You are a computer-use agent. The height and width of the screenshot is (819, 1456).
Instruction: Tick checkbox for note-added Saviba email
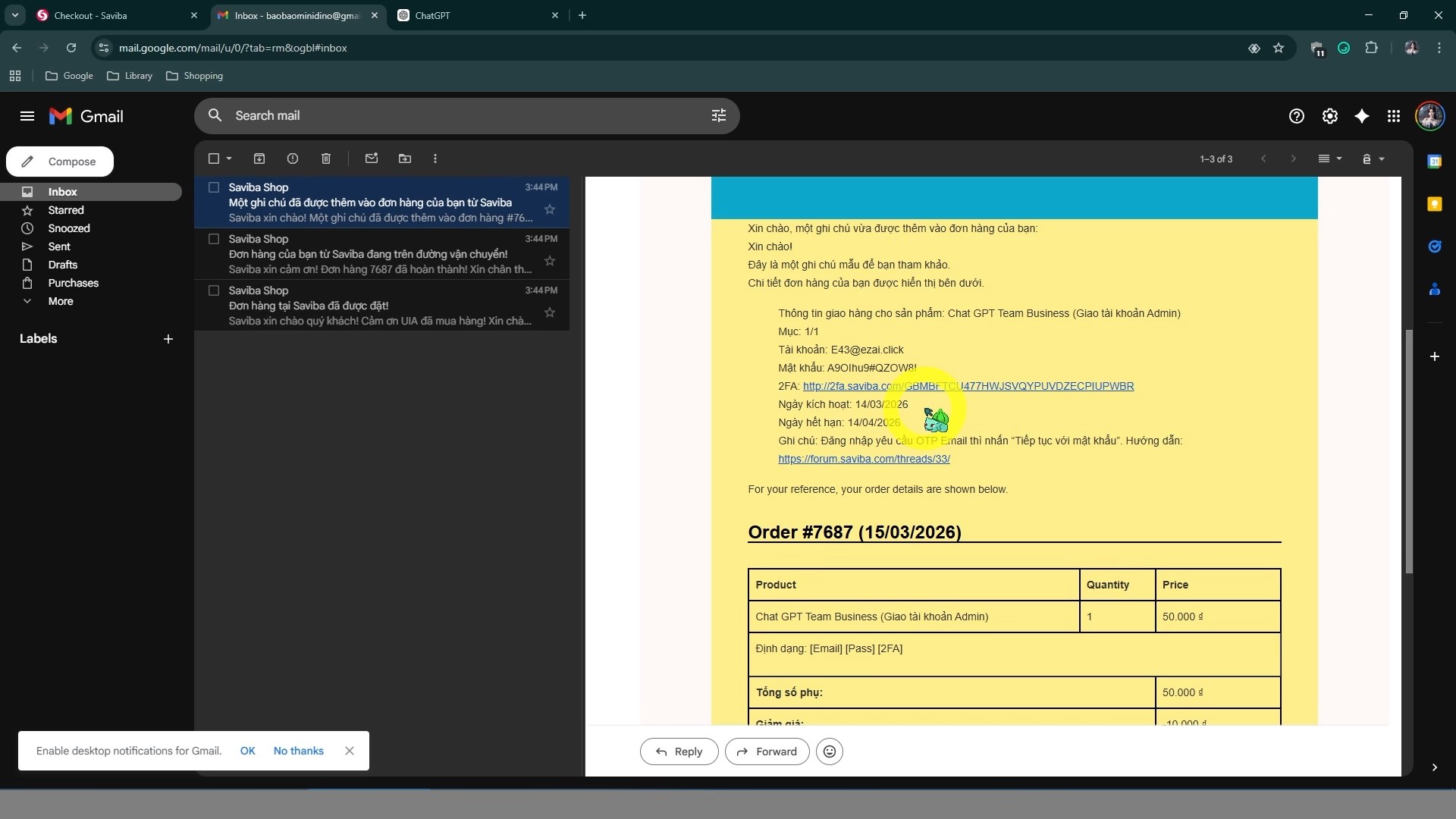tap(214, 187)
